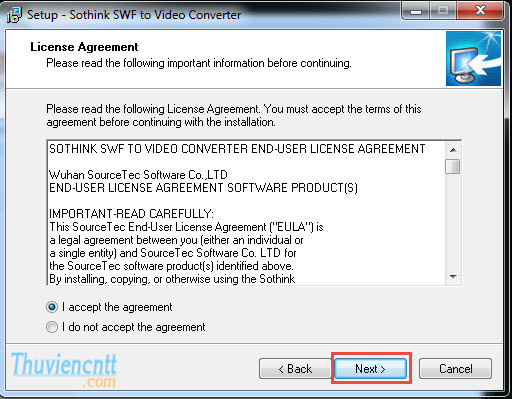Screen dimensions: 512x399
Task: Click line 'the SourceTec software product(s) identified above.'
Action: click(x=171, y=266)
